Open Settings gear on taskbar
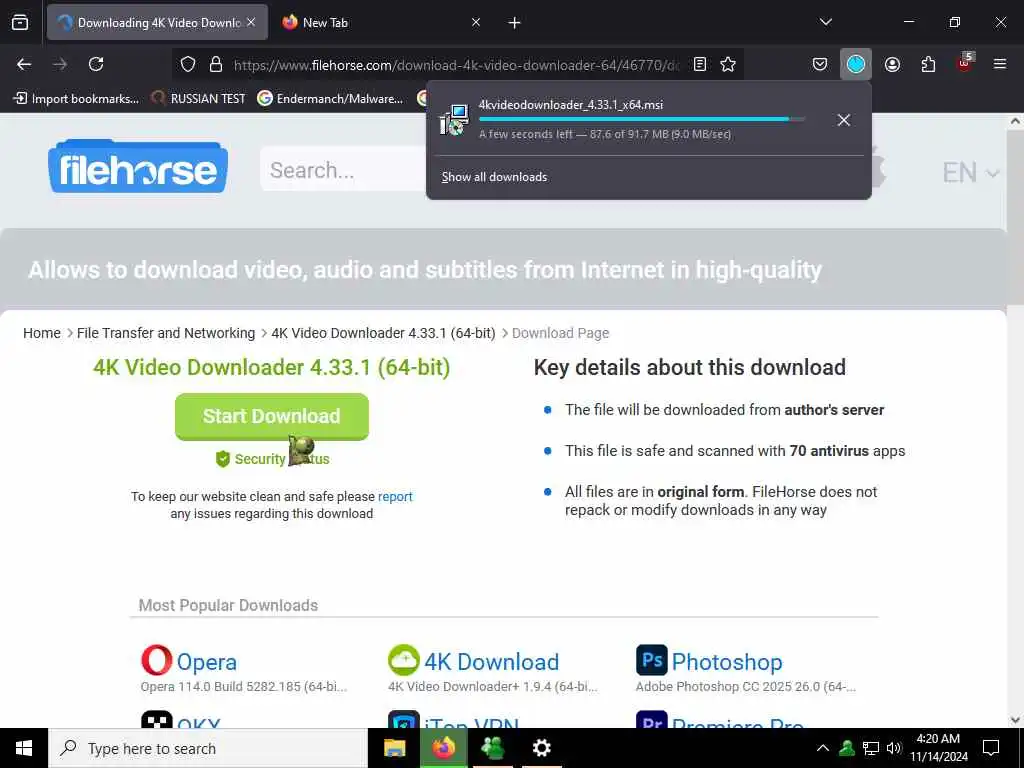Screen dimensions: 1024x768 coord(541,748)
